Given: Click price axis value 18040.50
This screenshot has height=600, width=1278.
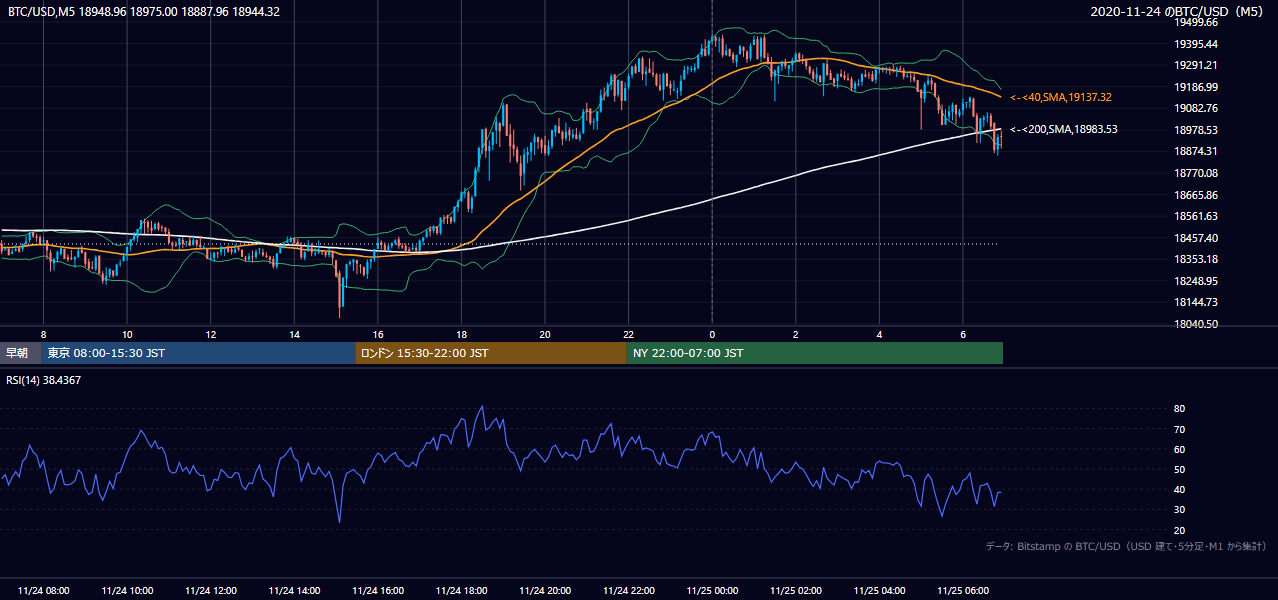Looking at the screenshot, I should (x=1197, y=324).
